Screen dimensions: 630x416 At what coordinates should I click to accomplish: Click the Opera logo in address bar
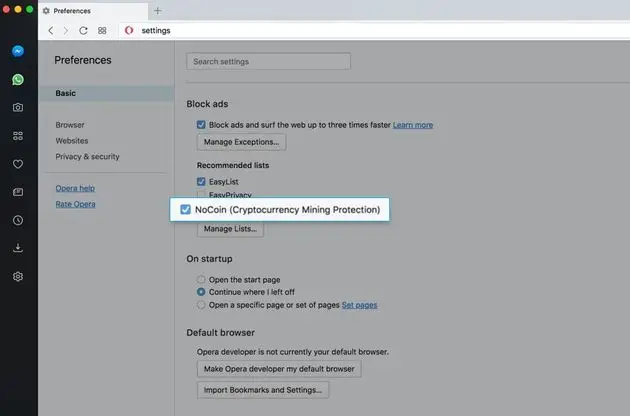(x=129, y=31)
